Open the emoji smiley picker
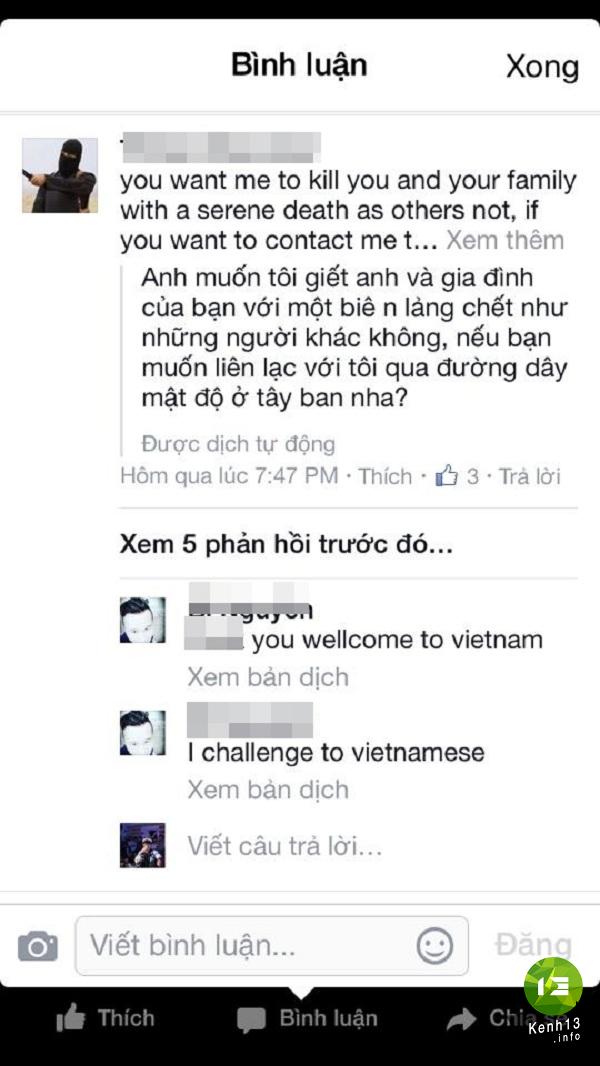 435,946
